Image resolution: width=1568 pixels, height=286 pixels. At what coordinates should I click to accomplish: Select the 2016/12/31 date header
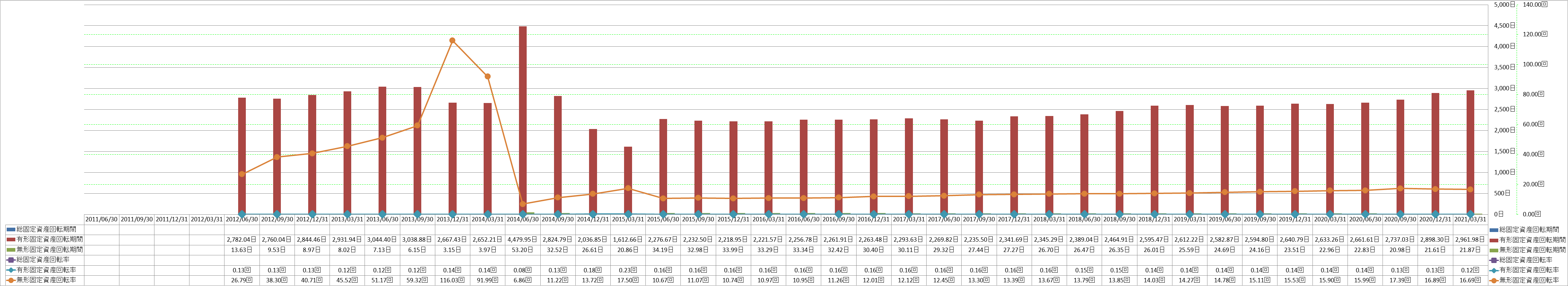[x=874, y=219]
